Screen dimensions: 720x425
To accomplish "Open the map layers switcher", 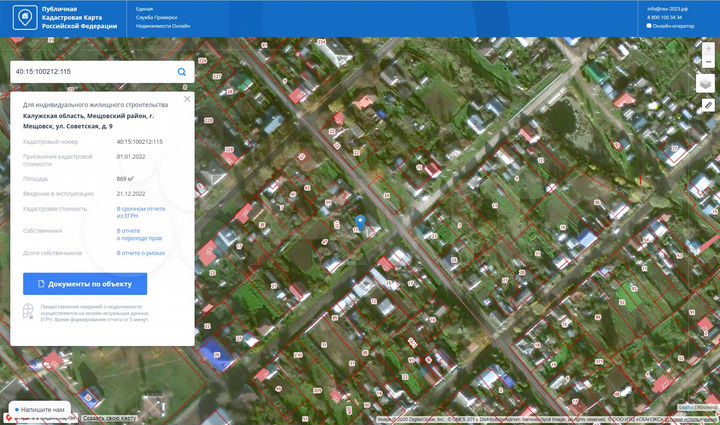I will (x=707, y=83).
